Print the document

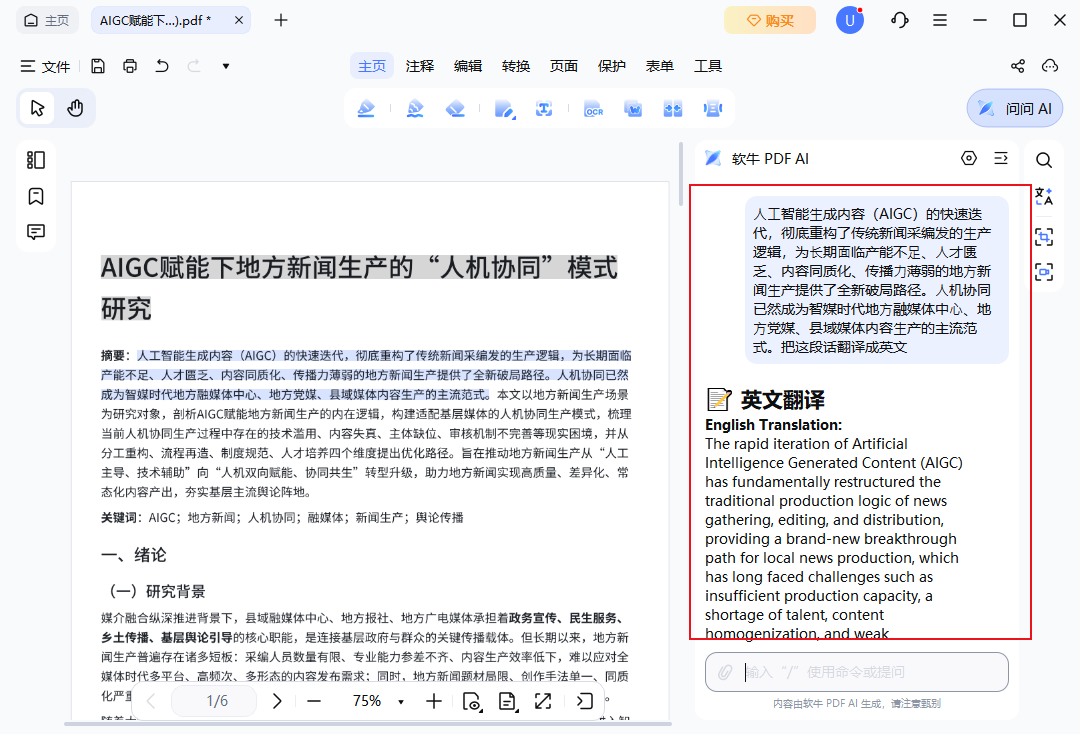coord(129,66)
